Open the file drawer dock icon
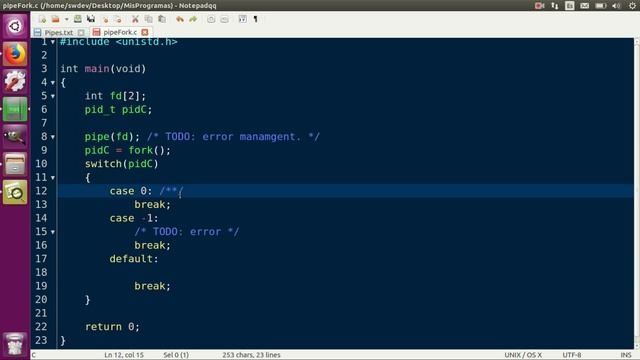640x360 pixels. coord(15,164)
